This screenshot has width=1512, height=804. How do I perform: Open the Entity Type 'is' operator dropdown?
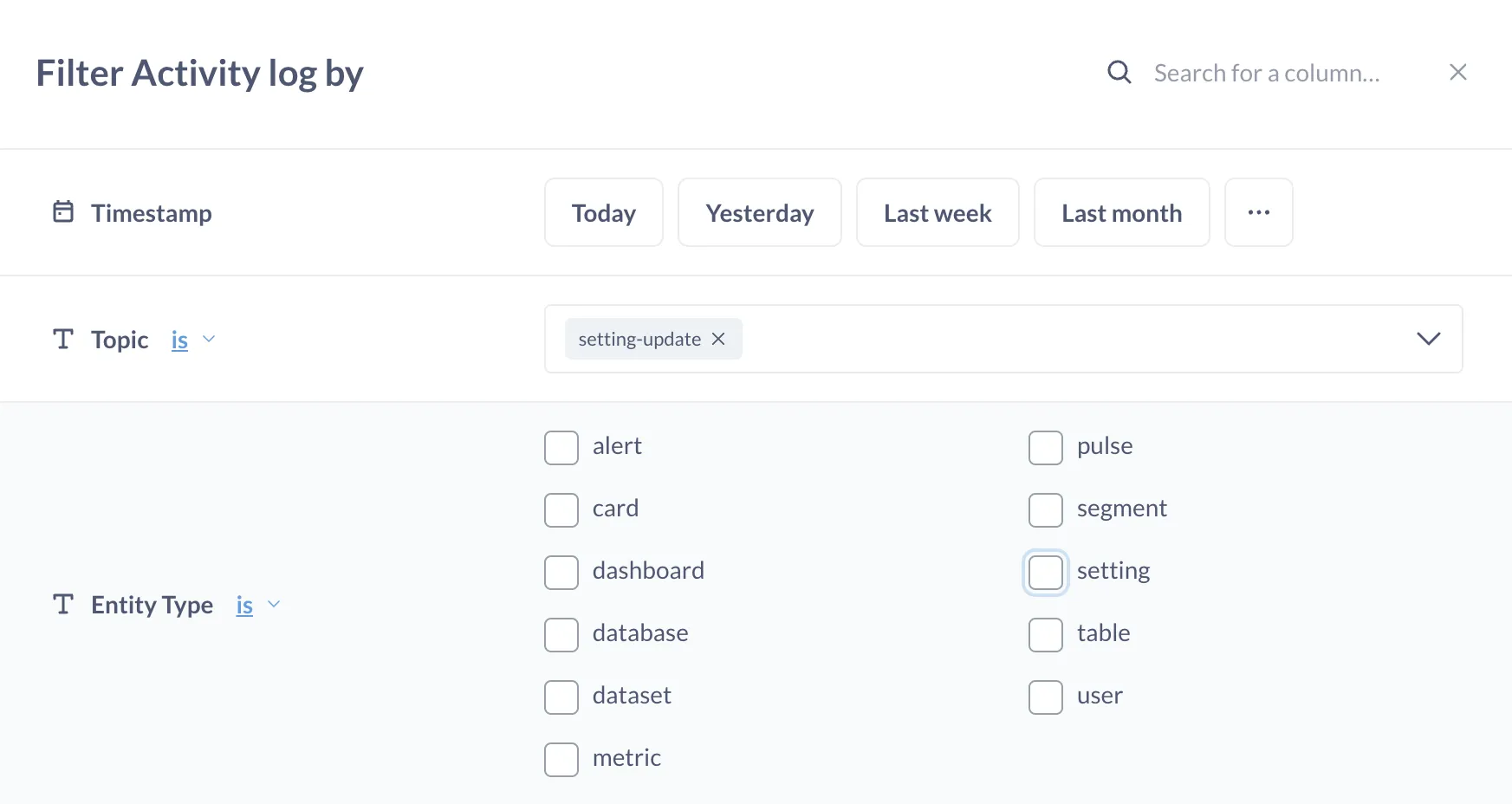[253, 605]
